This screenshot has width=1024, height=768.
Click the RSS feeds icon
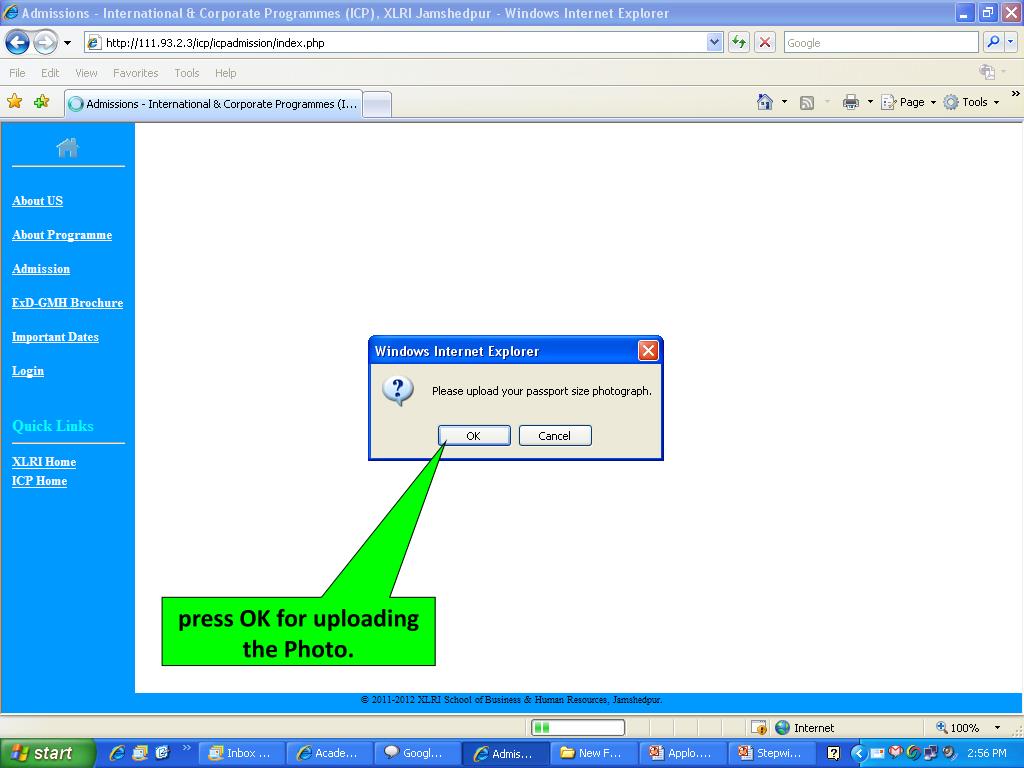(807, 103)
